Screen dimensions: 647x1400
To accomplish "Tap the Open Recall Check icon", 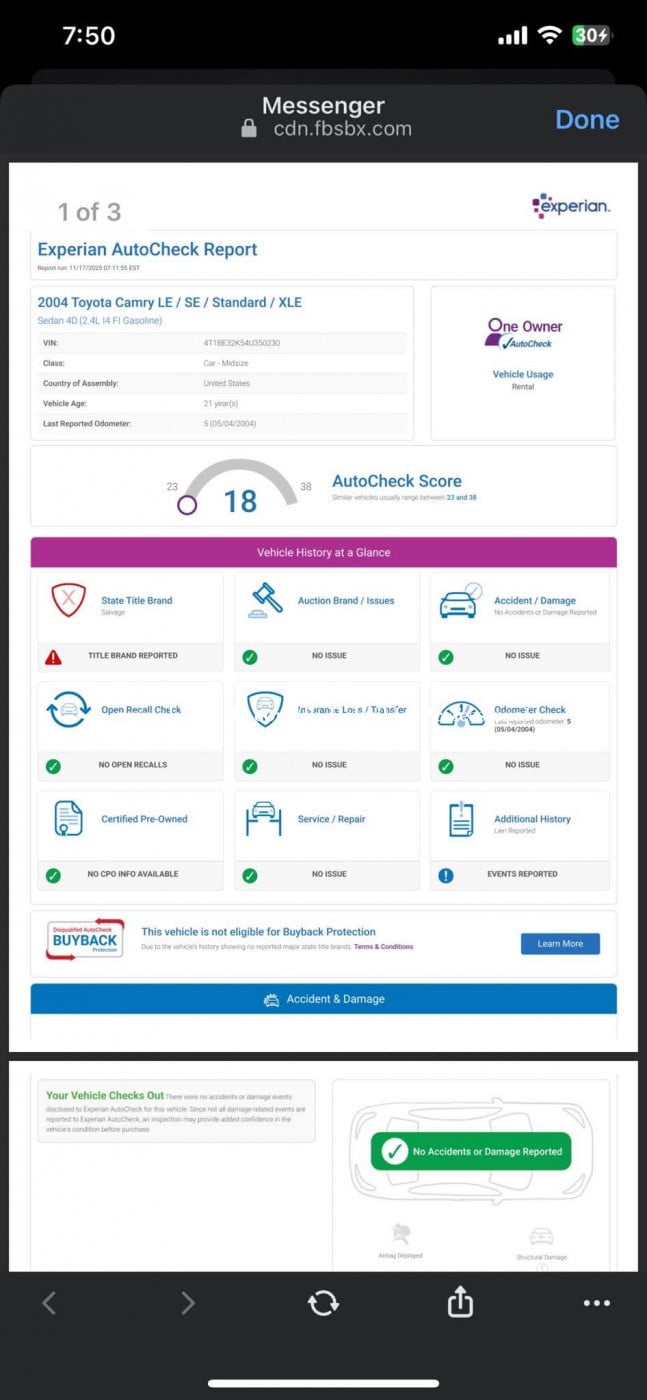I will click(x=68, y=710).
